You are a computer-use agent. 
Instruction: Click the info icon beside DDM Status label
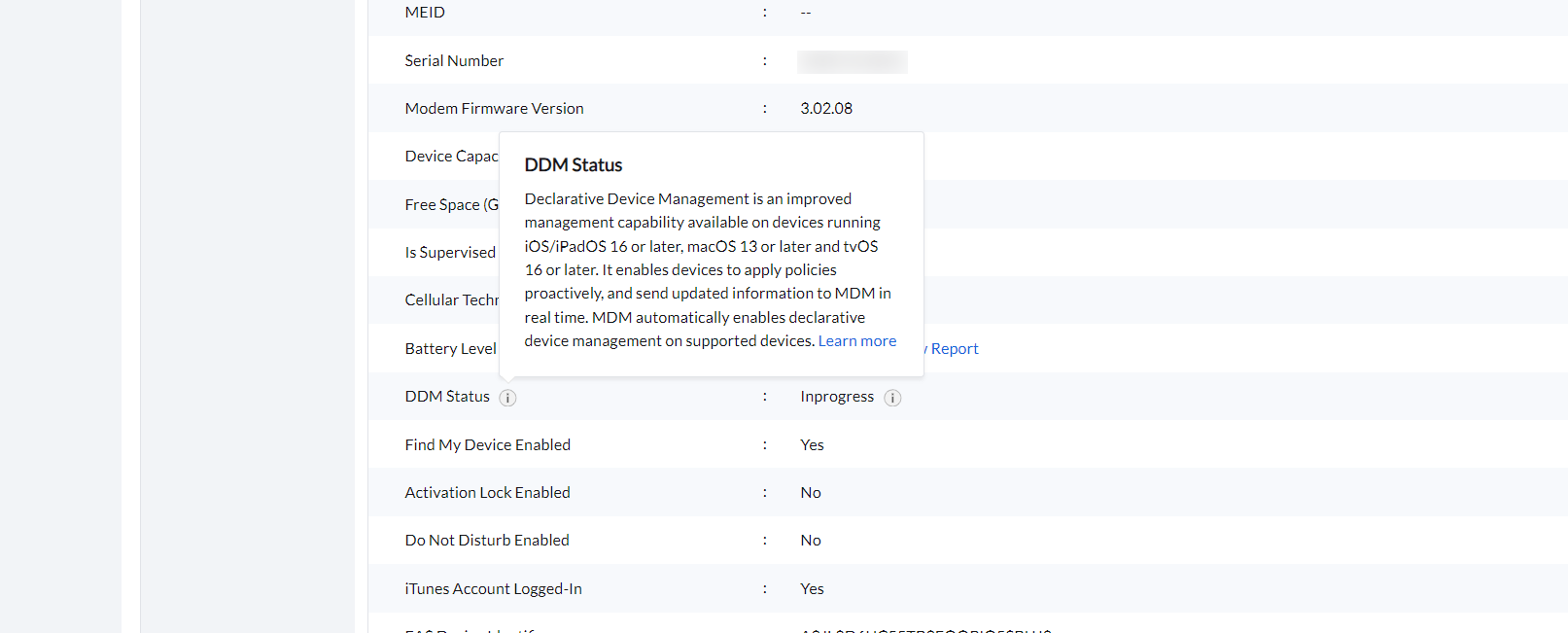(507, 398)
